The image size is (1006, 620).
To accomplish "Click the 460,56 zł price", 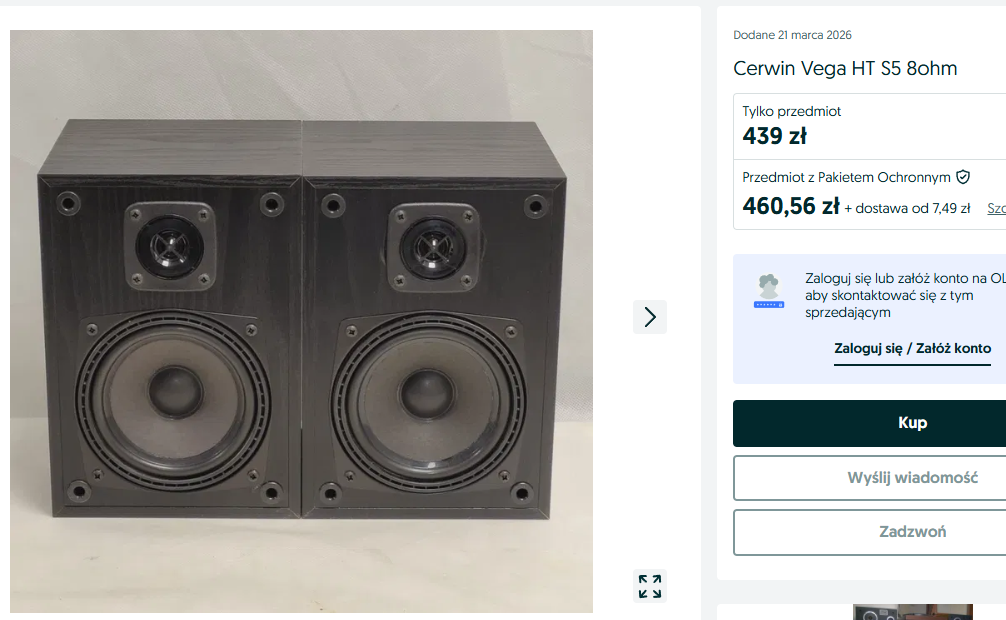I will pos(790,206).
